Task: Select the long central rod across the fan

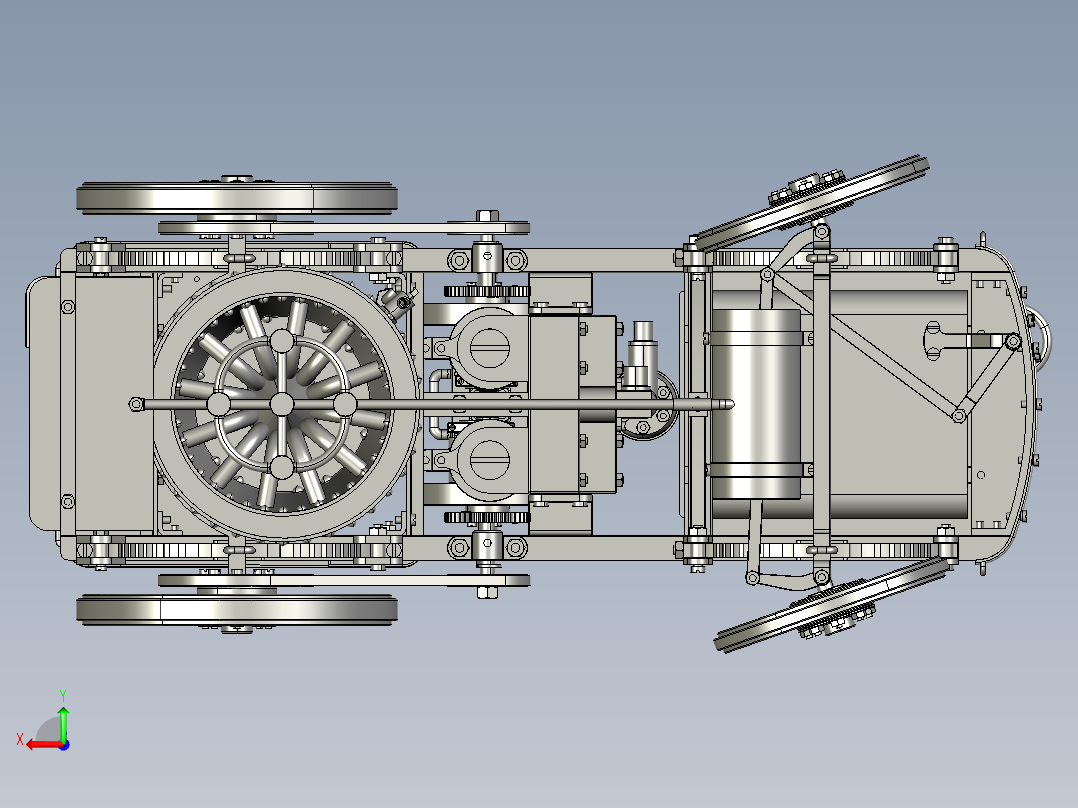Action: tap(431, 404)
